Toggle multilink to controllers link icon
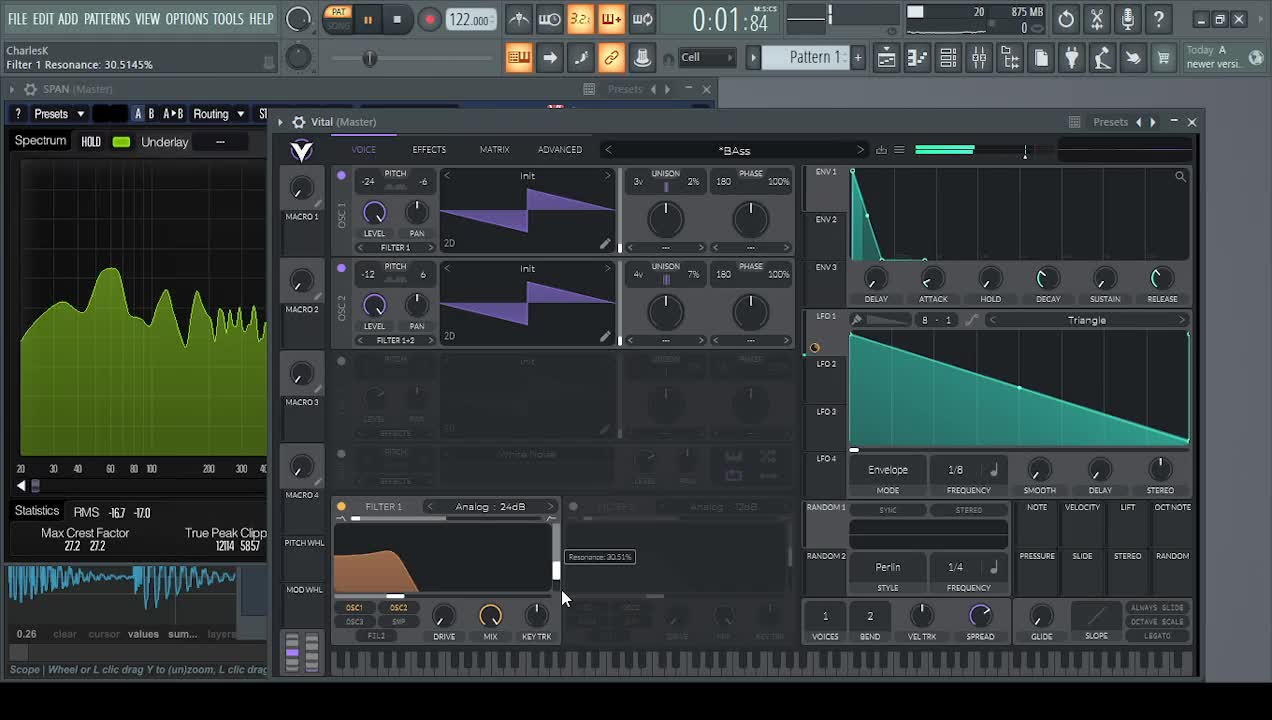Image resolution: width=1272 pixels, height=720 pixels. click(611, 57)
